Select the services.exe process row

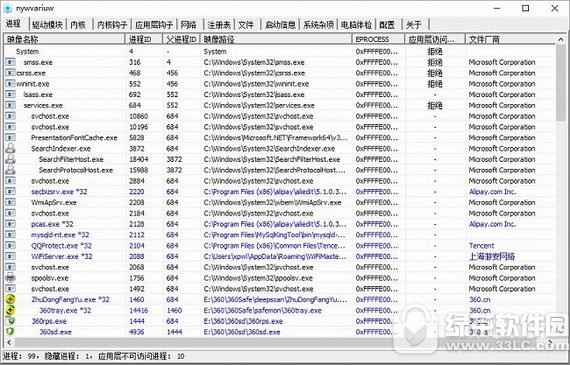(x=280, y=105)
